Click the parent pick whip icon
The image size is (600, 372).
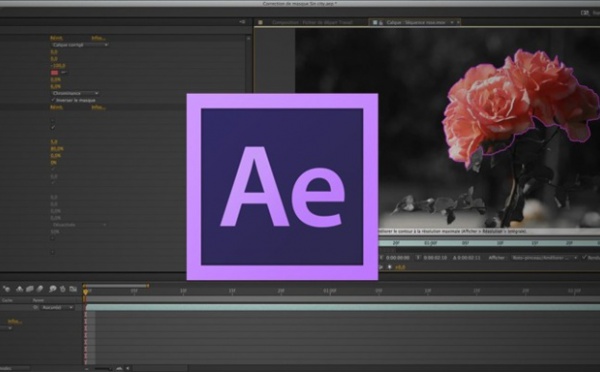35,307
